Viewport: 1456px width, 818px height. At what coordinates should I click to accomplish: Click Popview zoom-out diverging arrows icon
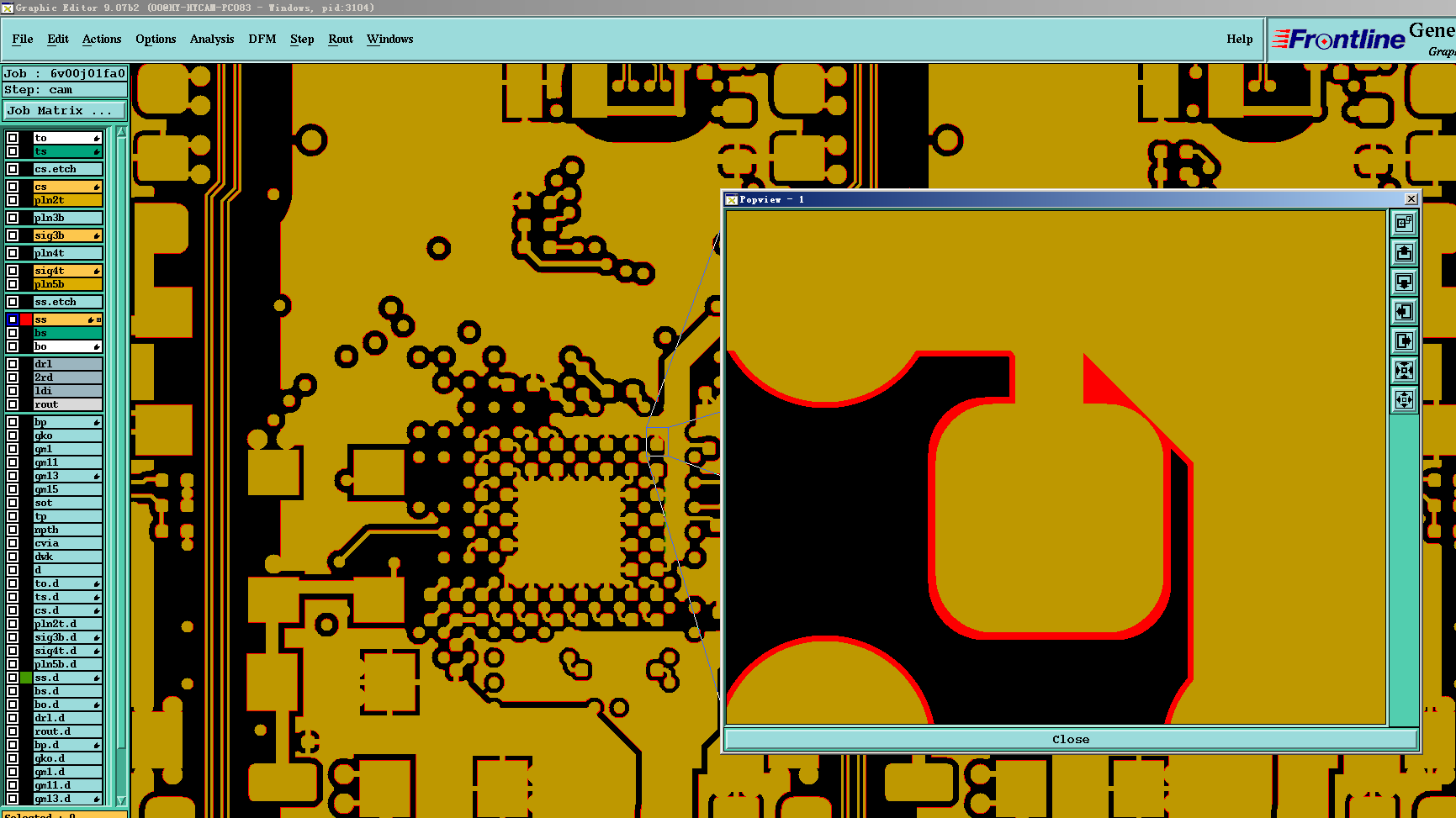click(1404, 399)
